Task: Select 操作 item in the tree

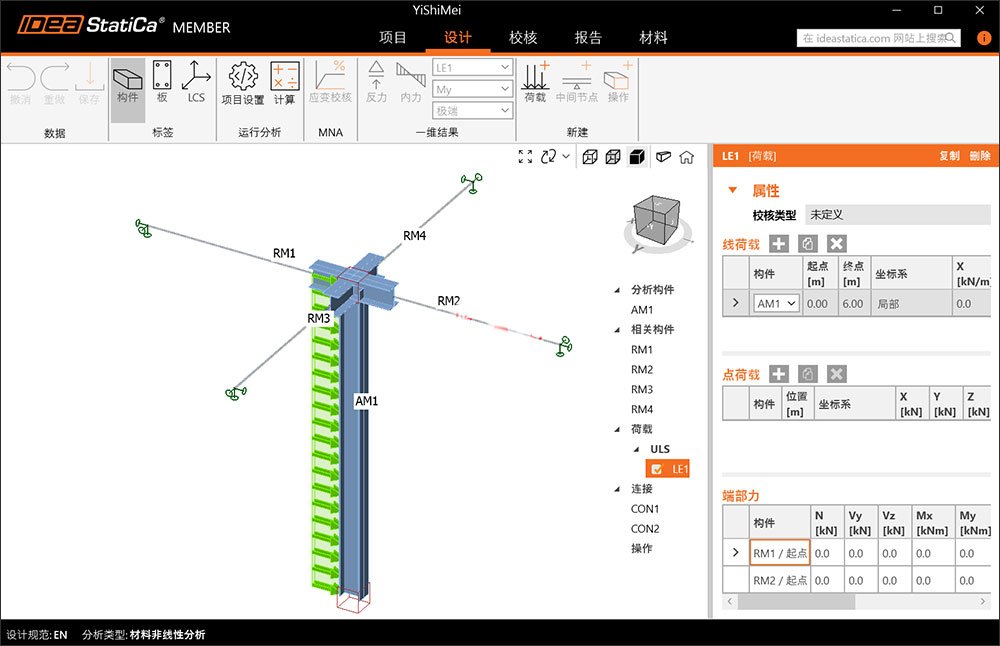Action: [642, 548]
